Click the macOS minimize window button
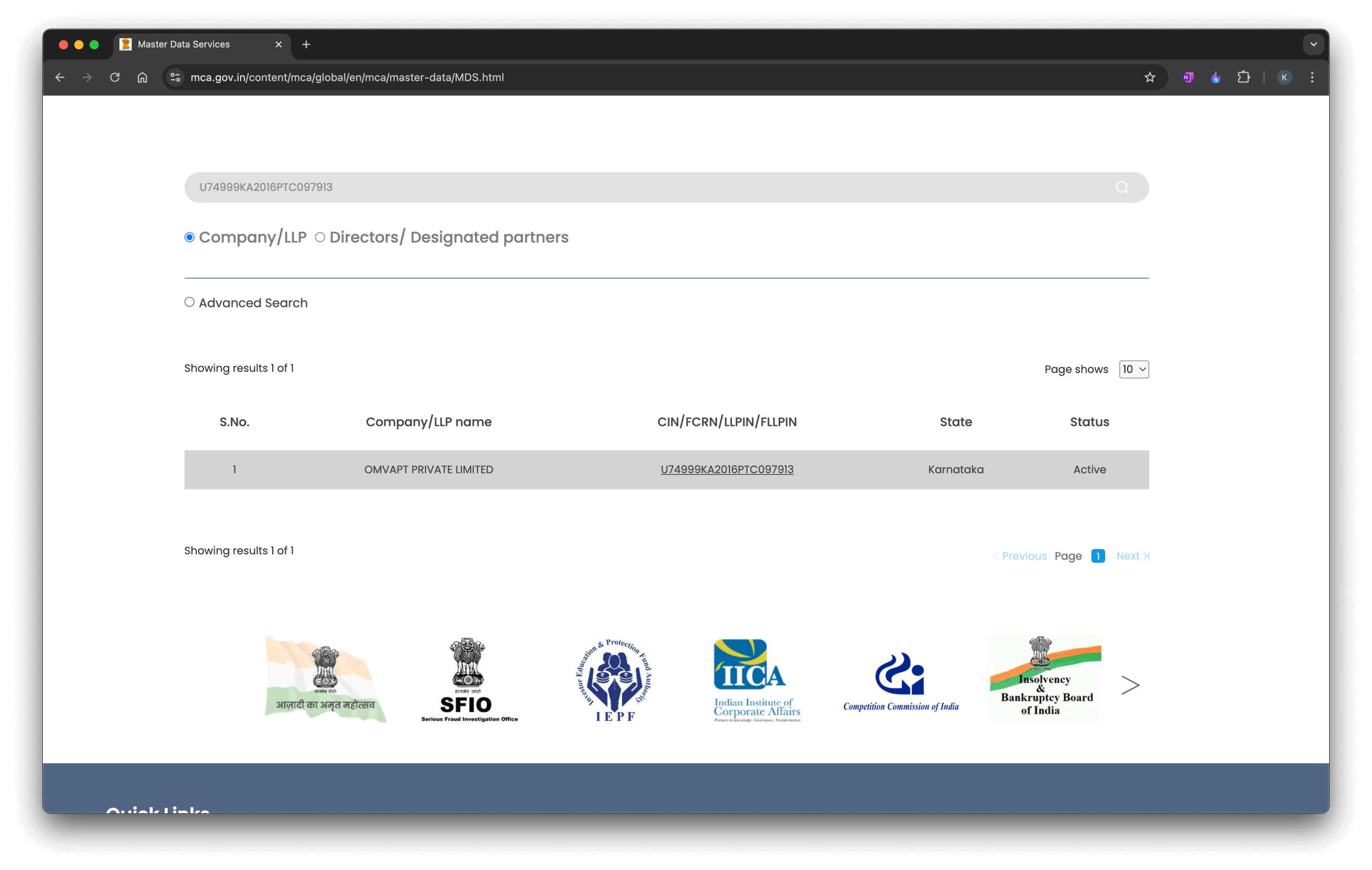Screen dimensions: 1372x870 pyautogui.click(x=79, y=44)
